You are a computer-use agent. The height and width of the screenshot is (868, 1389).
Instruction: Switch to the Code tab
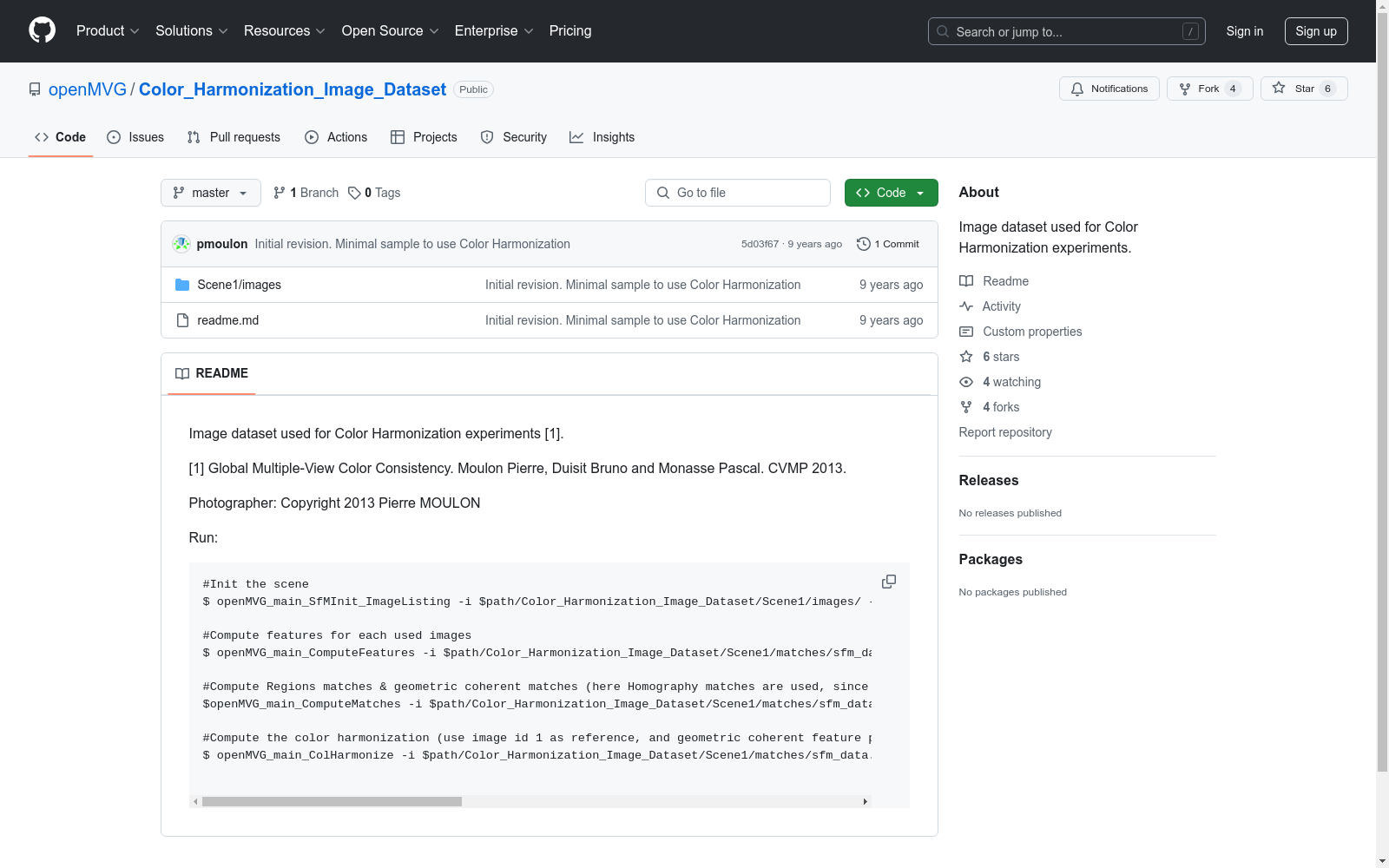click(x=60, y=137)
